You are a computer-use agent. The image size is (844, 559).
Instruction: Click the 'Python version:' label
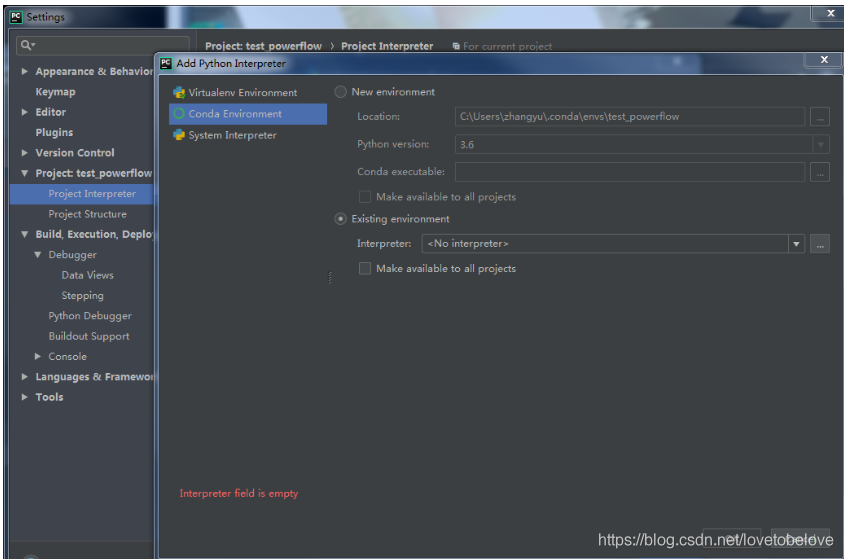point(393,144)
